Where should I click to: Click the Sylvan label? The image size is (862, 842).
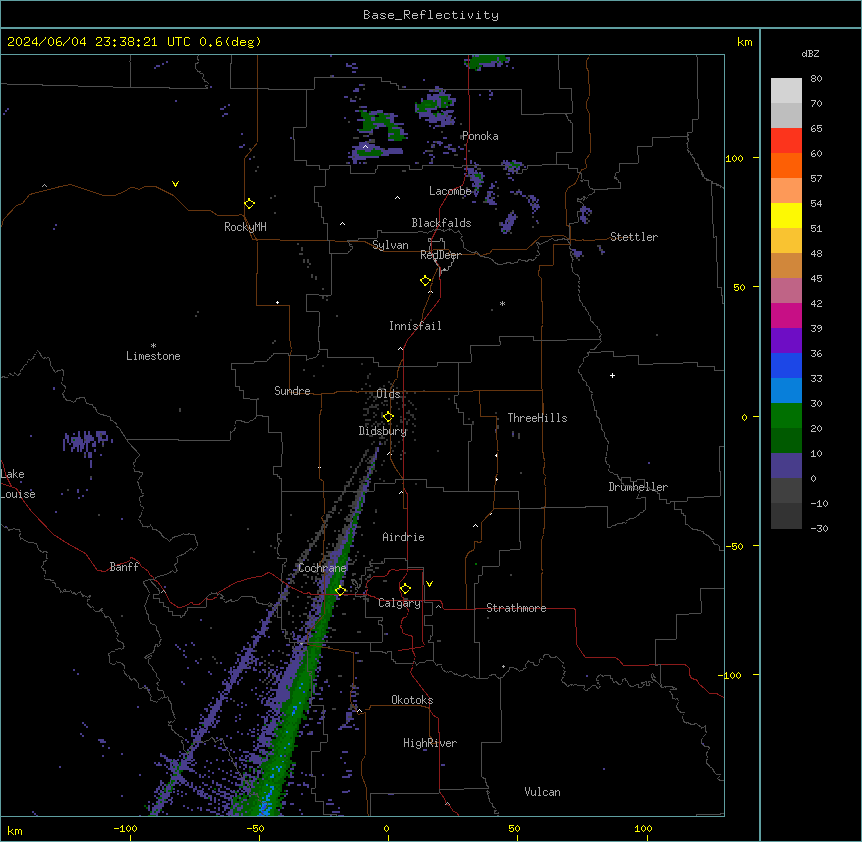[x=390, y=245]
